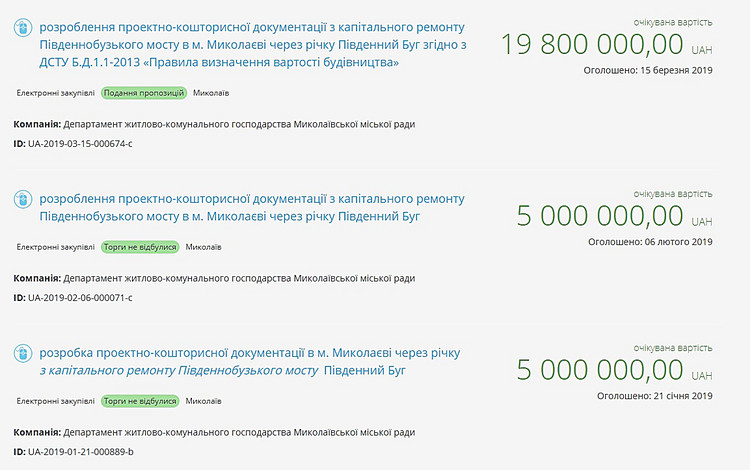Click the Електронні закупівлі label on the third tender
This screenshot has height=470, width=750.
pyautogui.click(x=55, y=401)
